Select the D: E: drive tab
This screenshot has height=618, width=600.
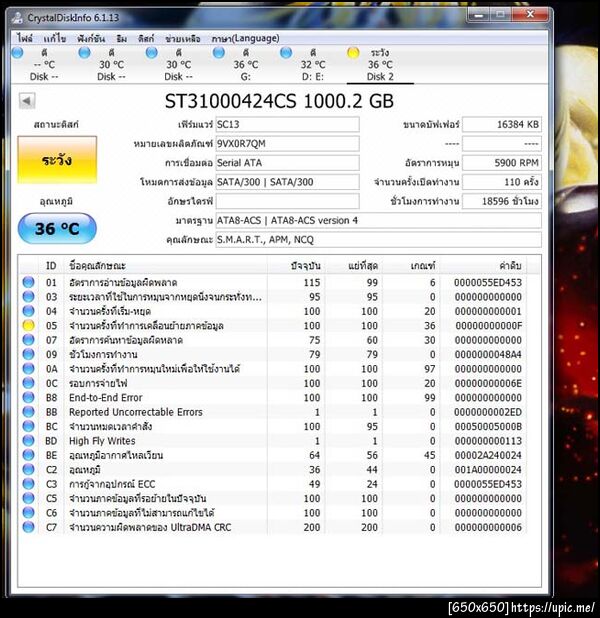click(312, 65)
